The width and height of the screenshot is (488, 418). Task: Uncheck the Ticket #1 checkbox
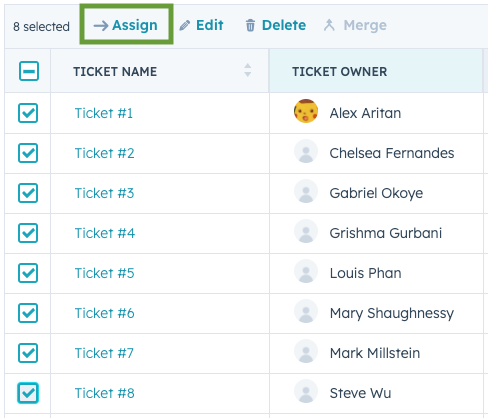28,113
